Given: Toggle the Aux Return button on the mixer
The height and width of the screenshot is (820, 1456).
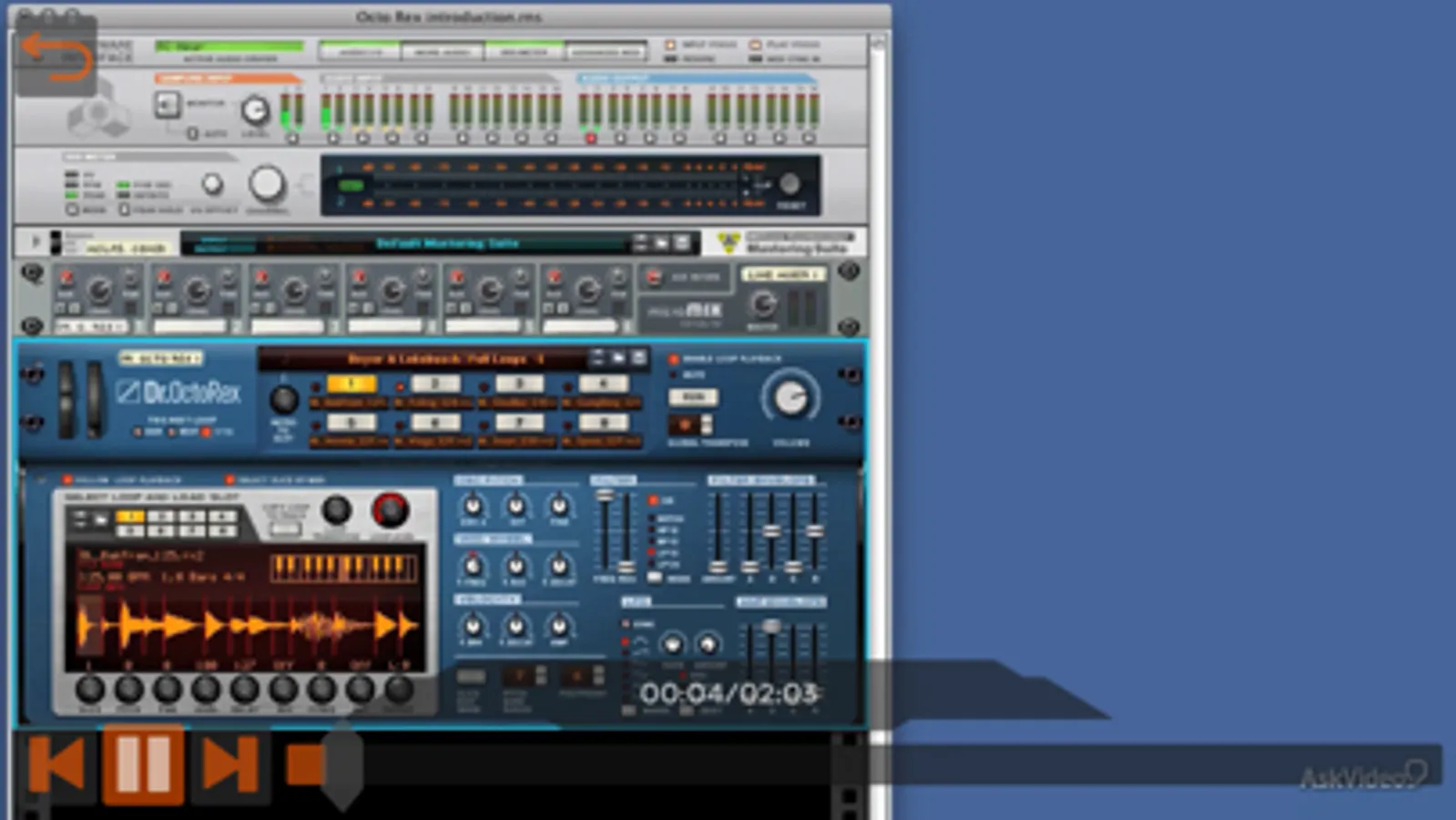Looking at the screenshot, I should [x=653, y=277].
